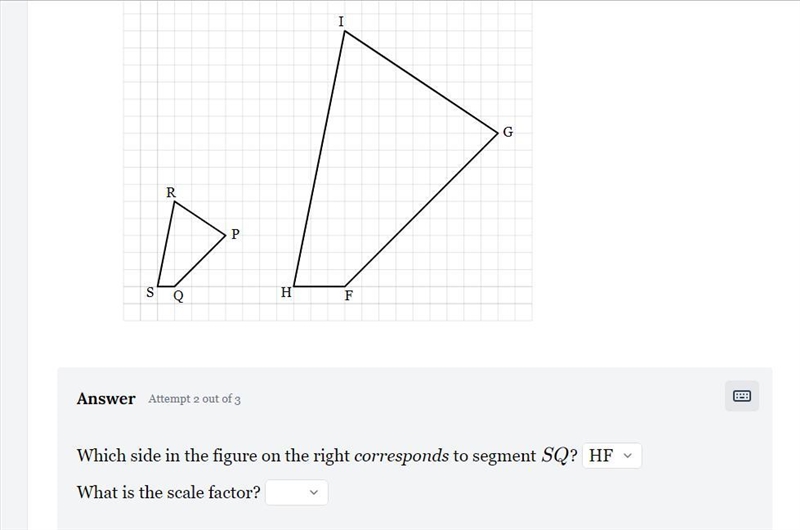Select vertex Q on the small figure
Screen dimensions: 800x530
click(x=174, y=286)
